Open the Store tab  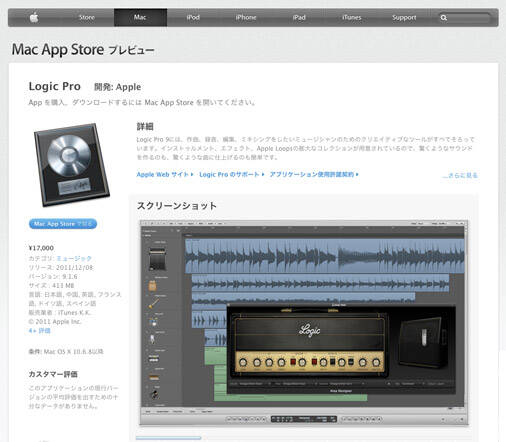click(87, 17)
